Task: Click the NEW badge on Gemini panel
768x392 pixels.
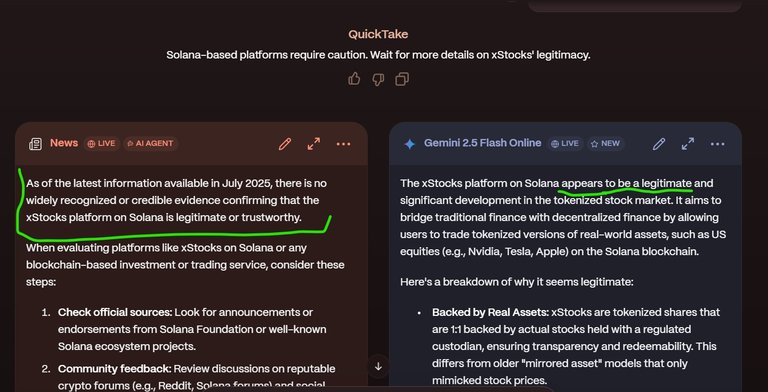Action: pos(606,144)
